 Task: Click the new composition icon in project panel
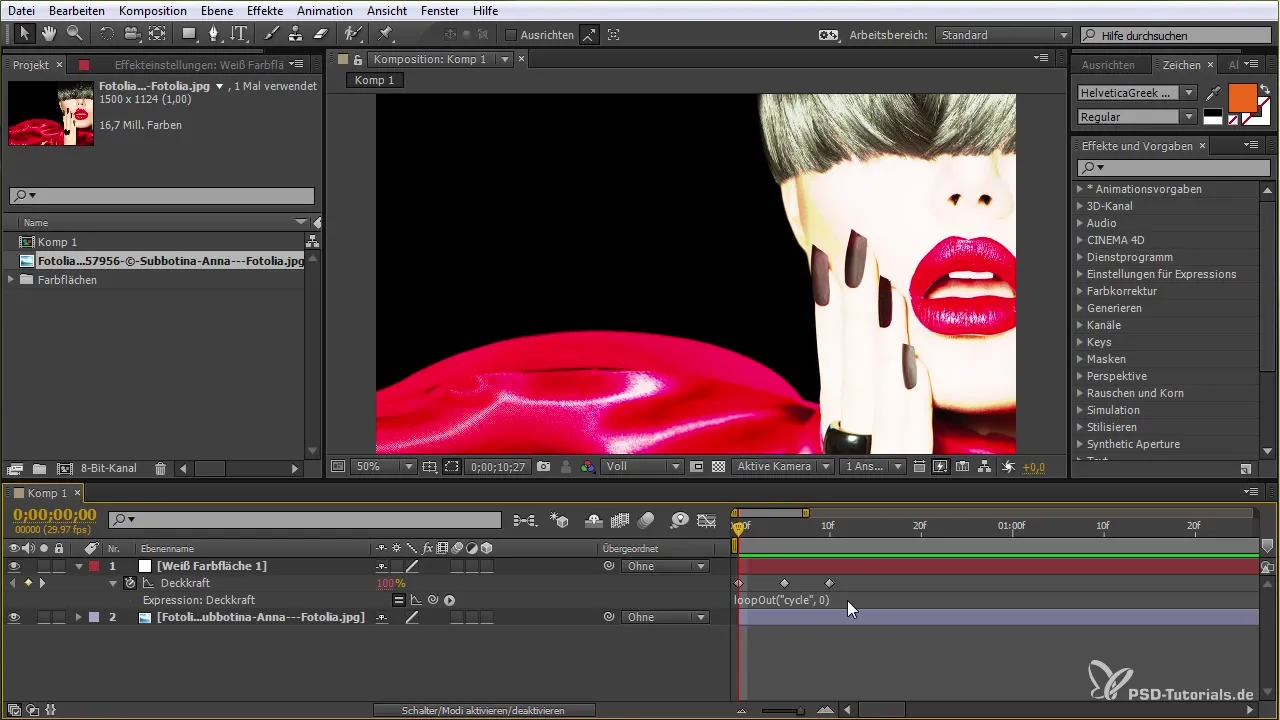pyautogui.click(x=65, y=468)
